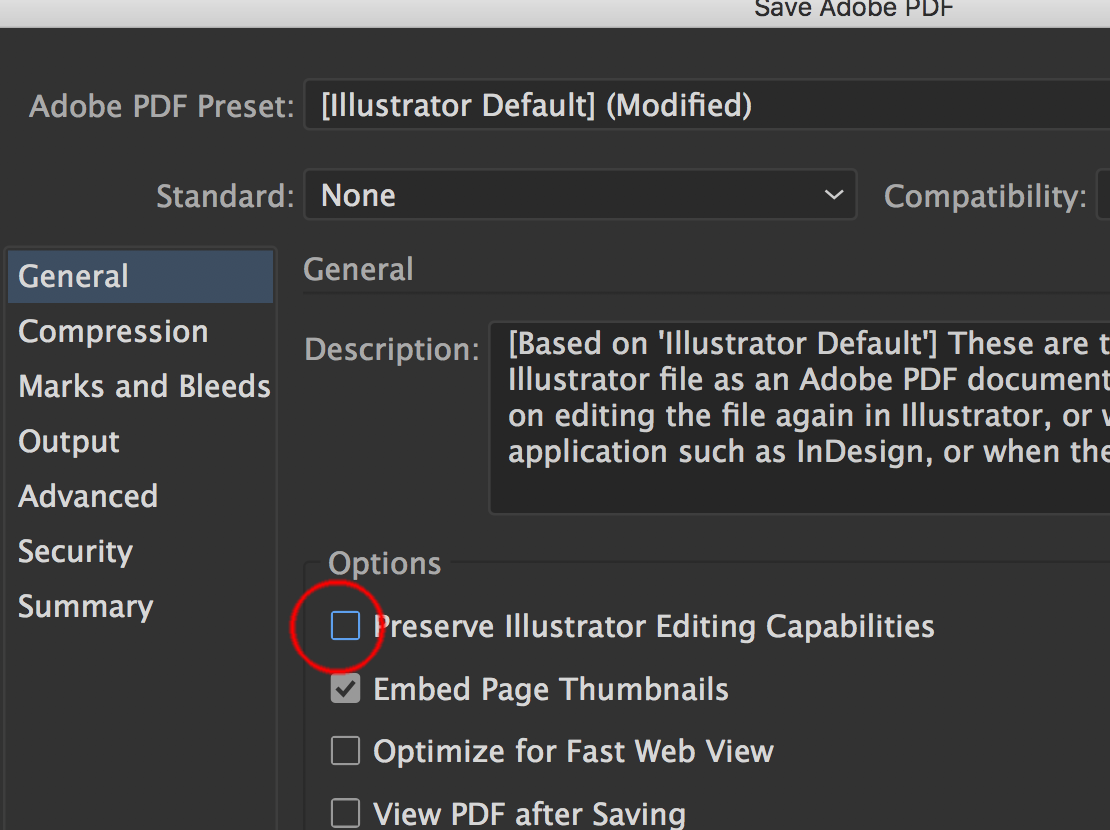Click the Save Adobe PDF title bar

[853, 10]
